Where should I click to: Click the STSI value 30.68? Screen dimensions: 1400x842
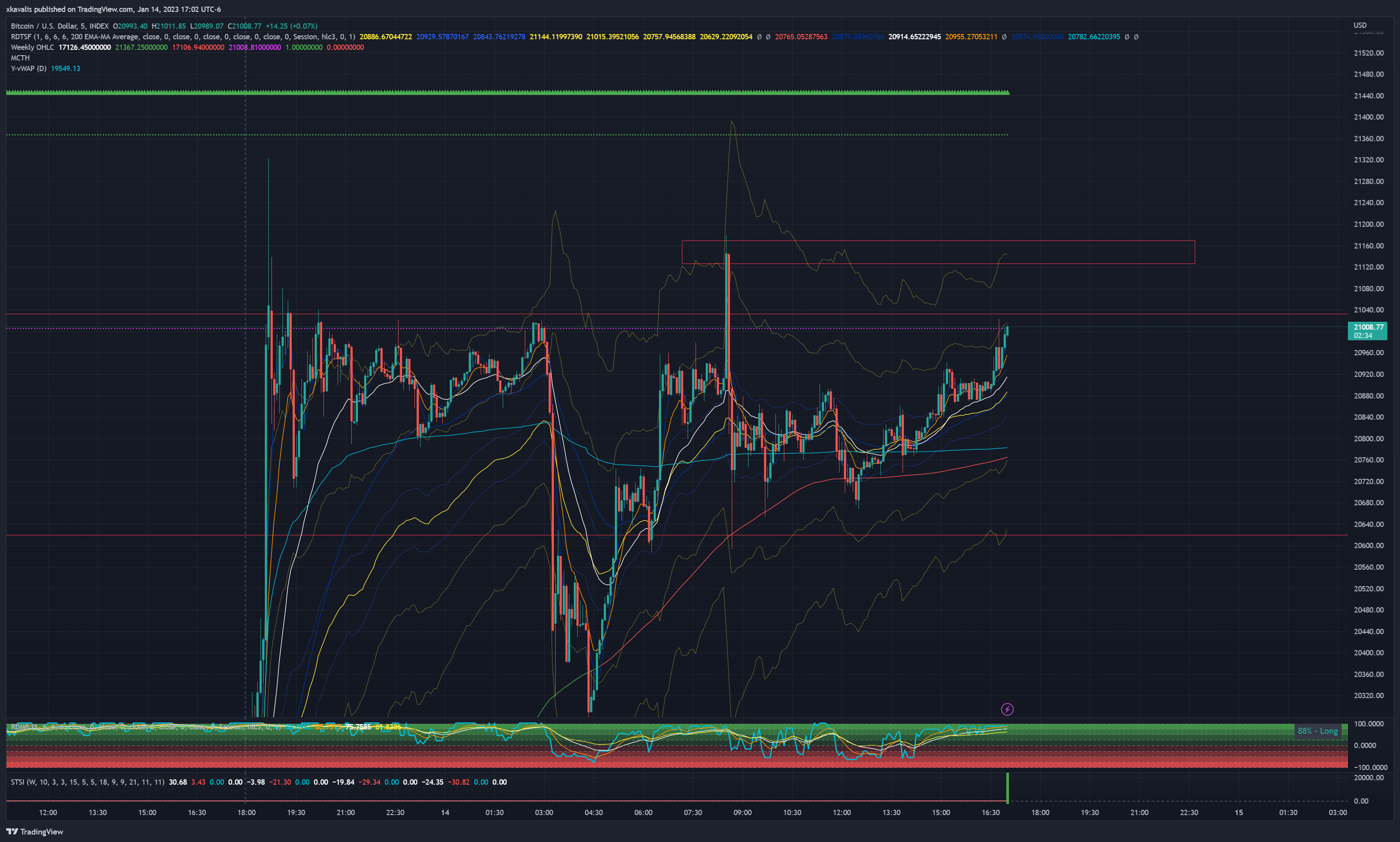(x=177, y=782)
